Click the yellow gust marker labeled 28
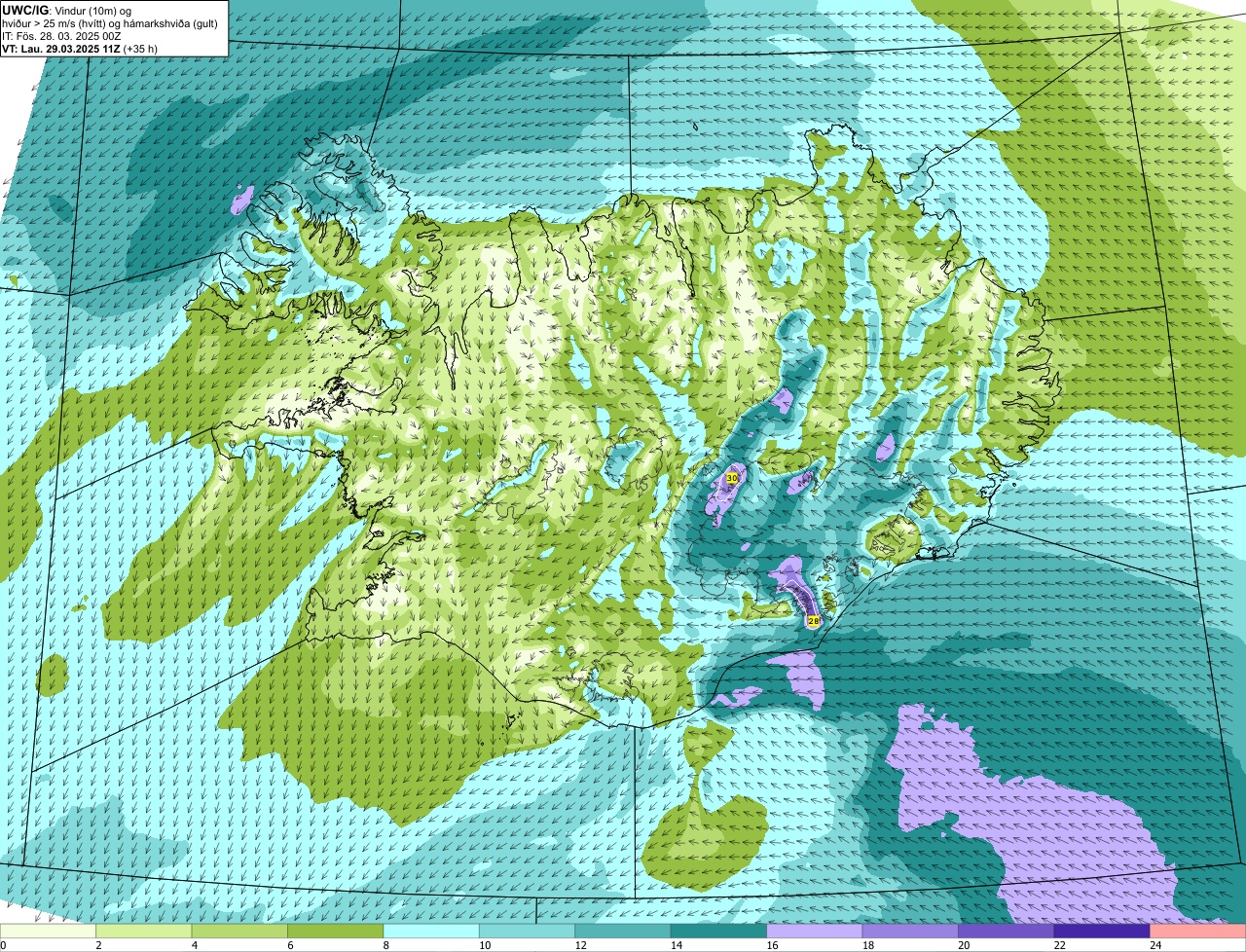 point(814,620)
